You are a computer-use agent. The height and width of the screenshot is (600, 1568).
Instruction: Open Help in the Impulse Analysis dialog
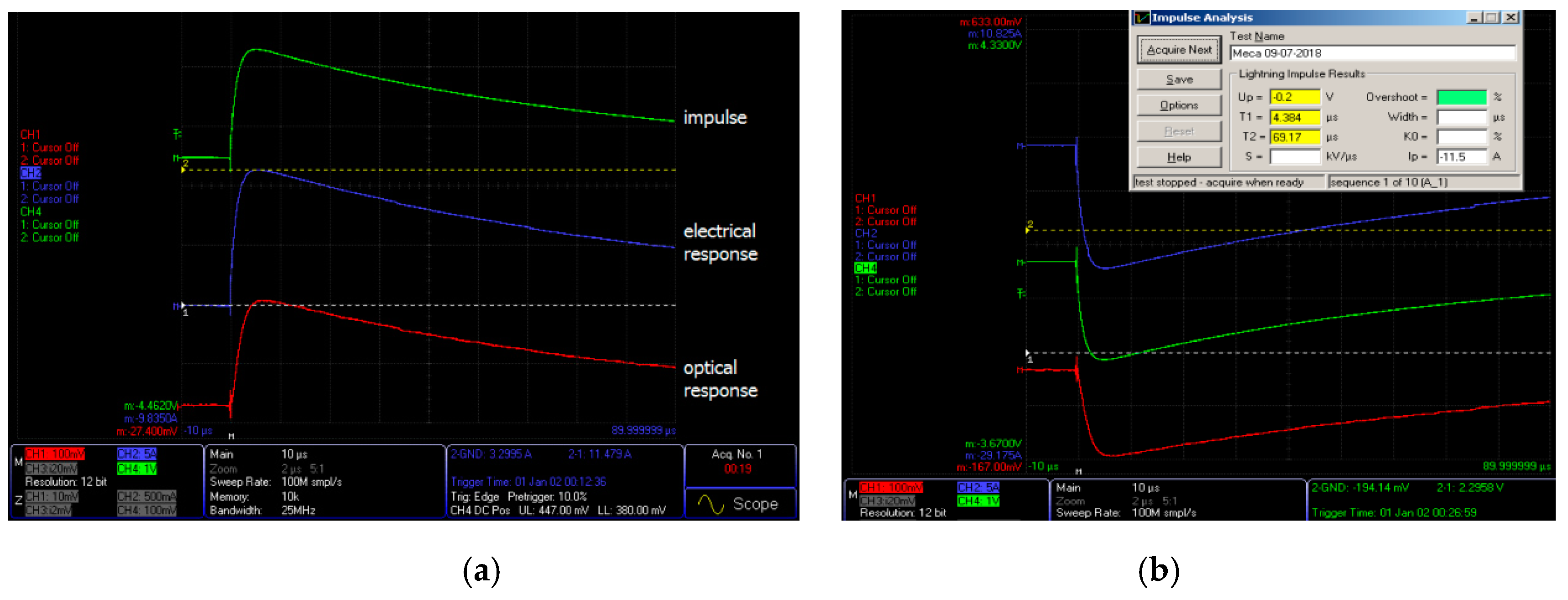click(x=1179, y=157)
